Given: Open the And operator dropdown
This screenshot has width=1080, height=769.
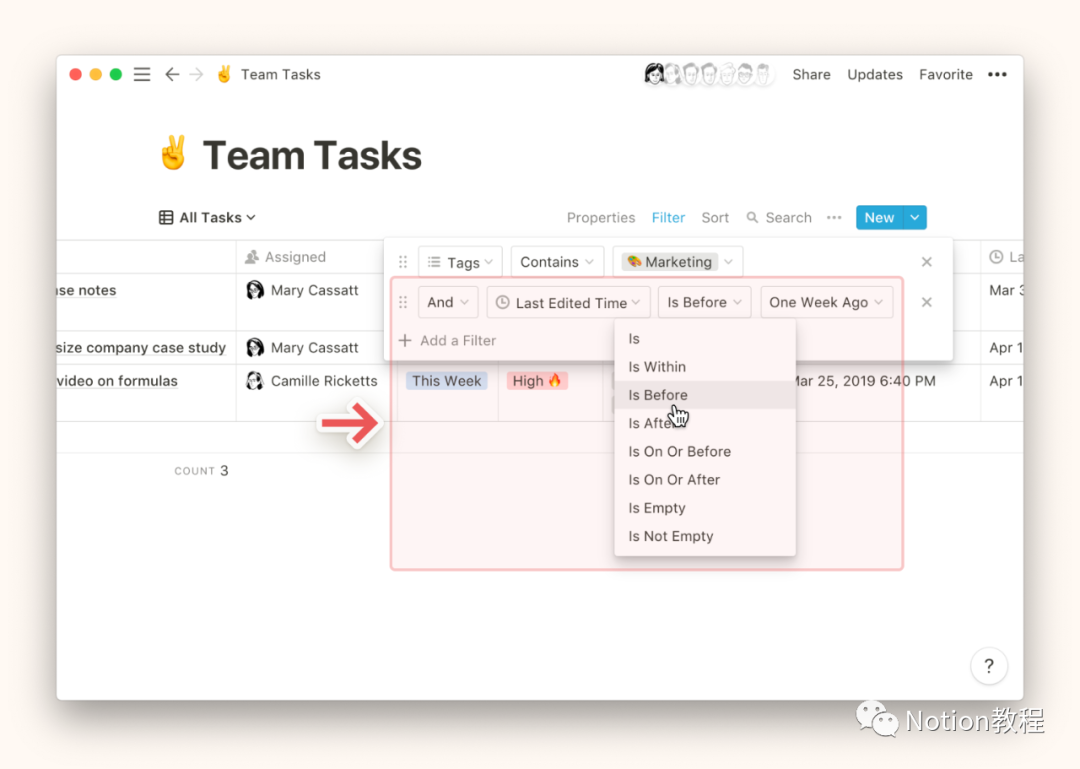Looking at the screenshot, I should (448, 303).
